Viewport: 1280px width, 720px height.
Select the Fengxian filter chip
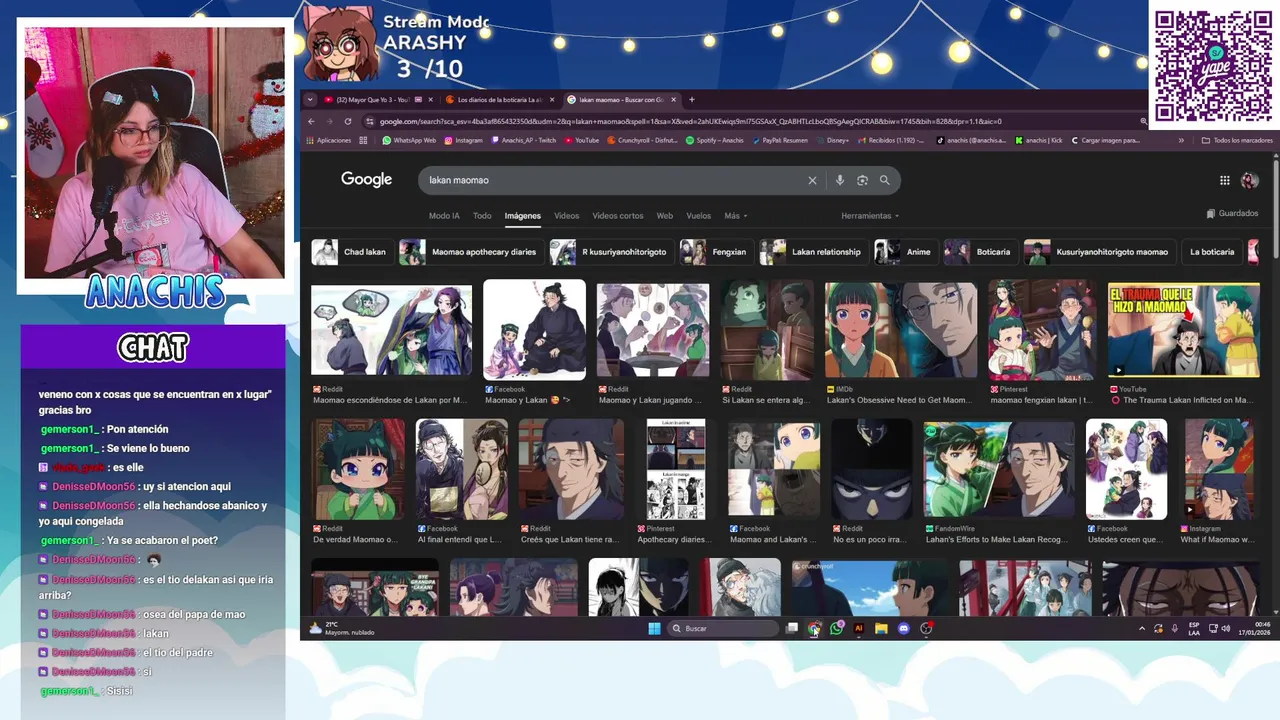pos(716,252)
